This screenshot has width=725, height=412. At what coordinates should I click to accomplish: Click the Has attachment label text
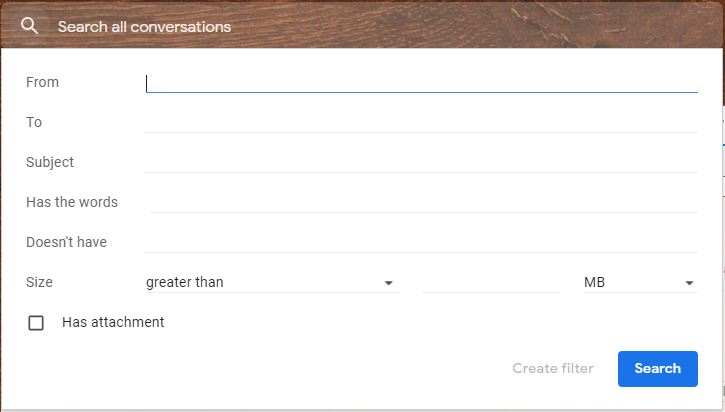coord(113,322)
